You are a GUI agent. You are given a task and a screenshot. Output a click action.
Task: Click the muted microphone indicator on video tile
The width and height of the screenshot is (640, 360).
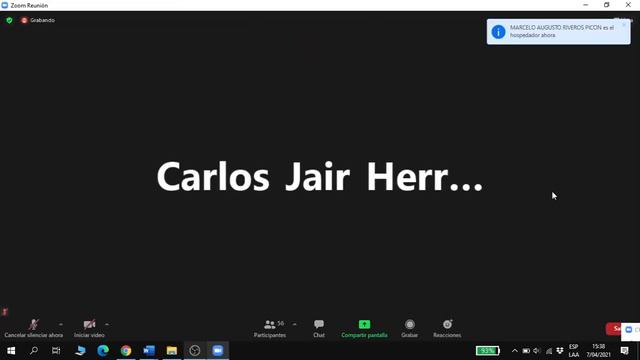tap(5, 312)
